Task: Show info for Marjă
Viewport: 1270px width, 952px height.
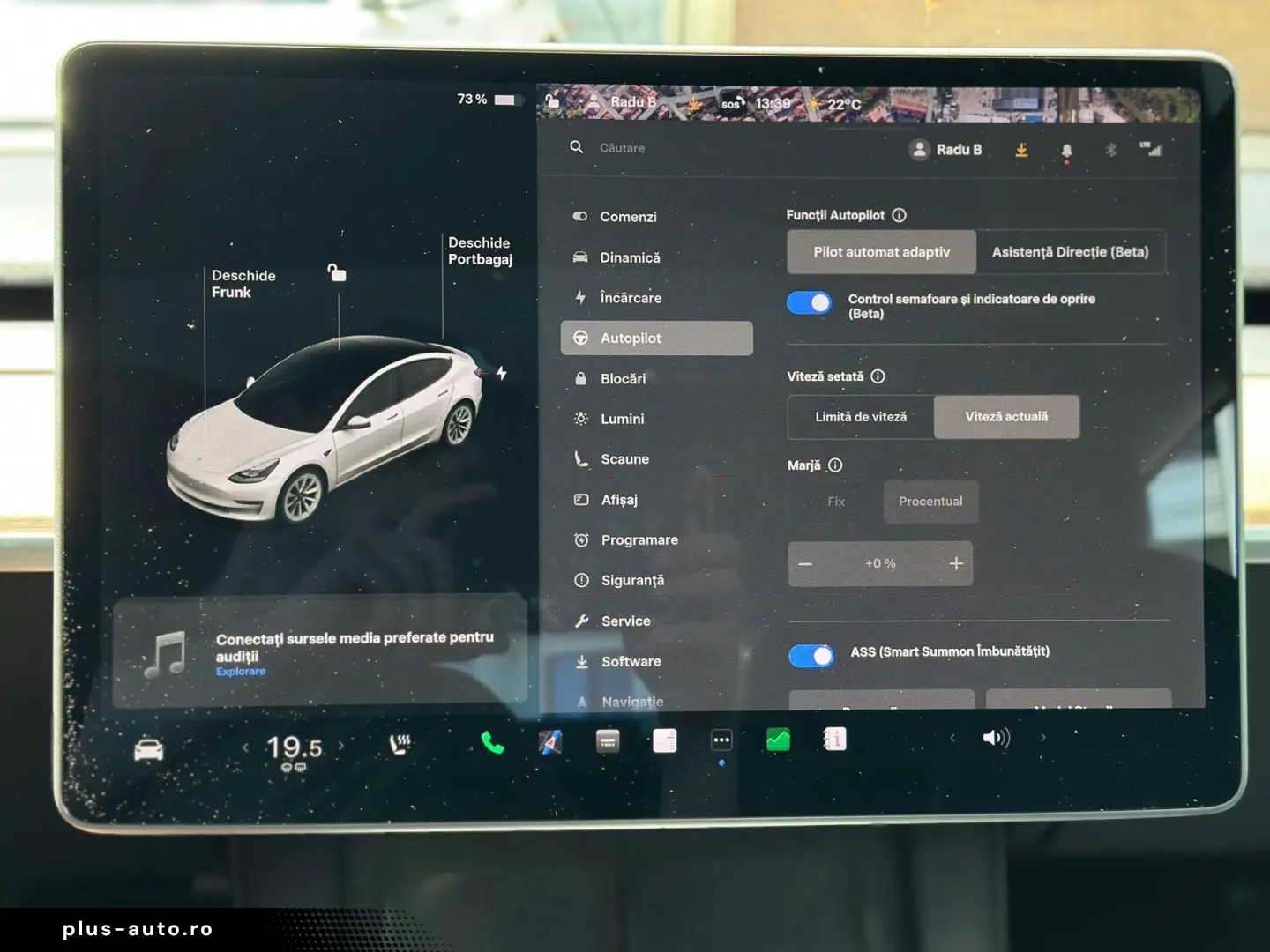Action: coord(835,465)
